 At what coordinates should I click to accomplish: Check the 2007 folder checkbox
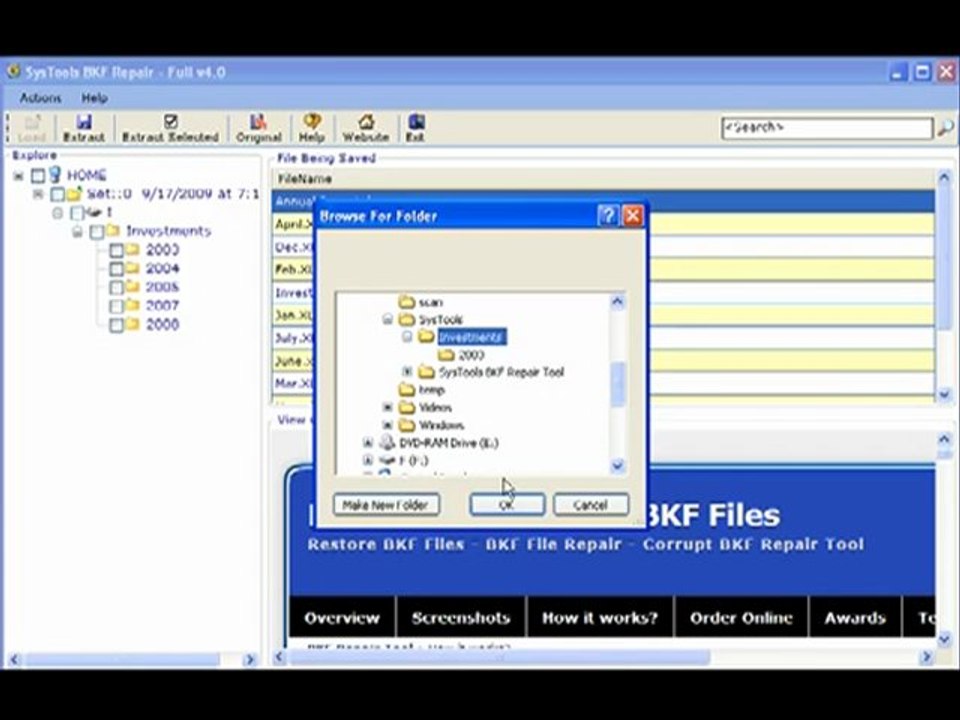tap(116, 306)
